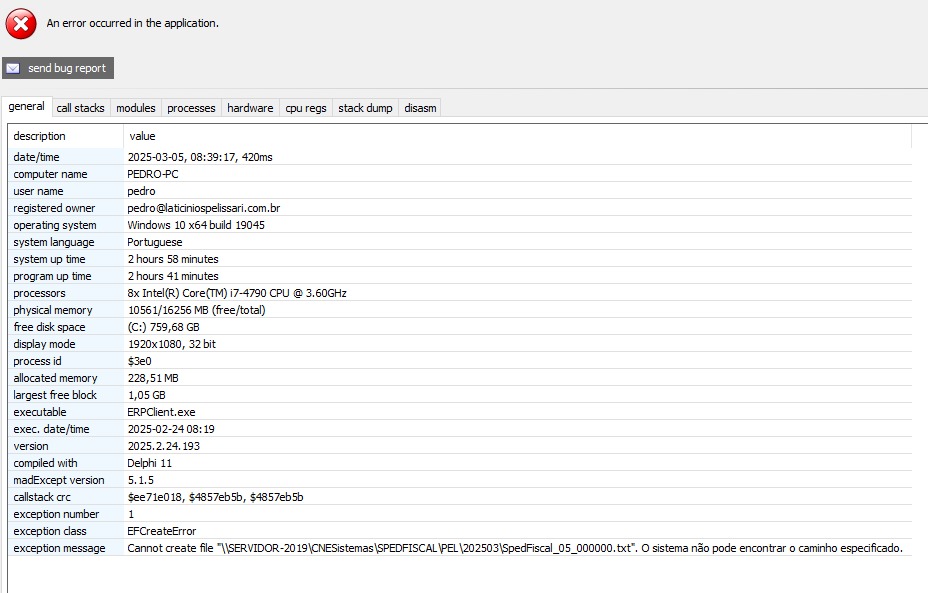
Task: Click the red error X icon
Action: pos(21,23)
